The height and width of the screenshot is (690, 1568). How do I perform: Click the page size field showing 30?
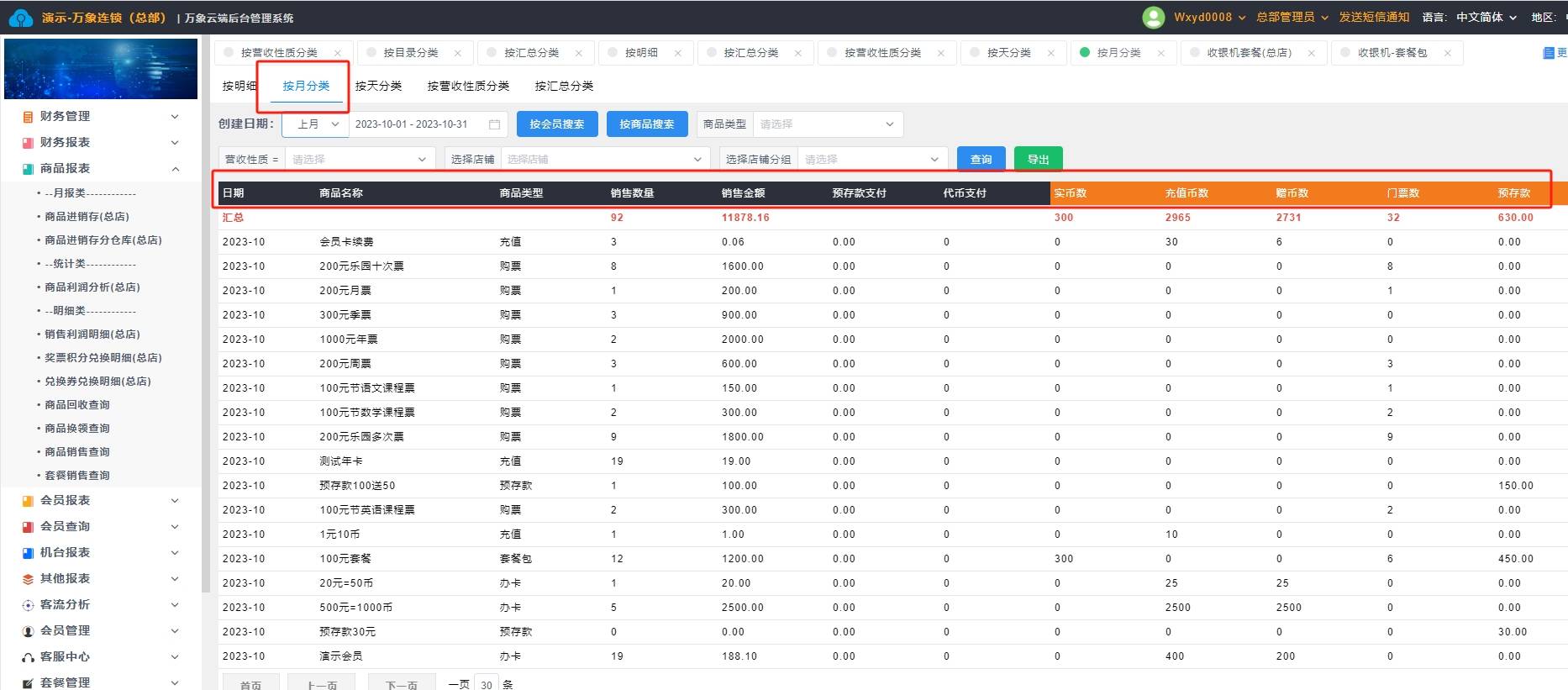point(487,684)
